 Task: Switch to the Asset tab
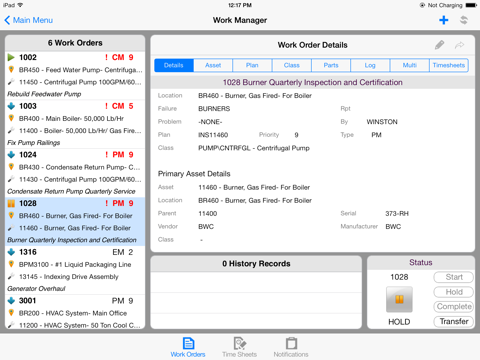coord(213,65)
